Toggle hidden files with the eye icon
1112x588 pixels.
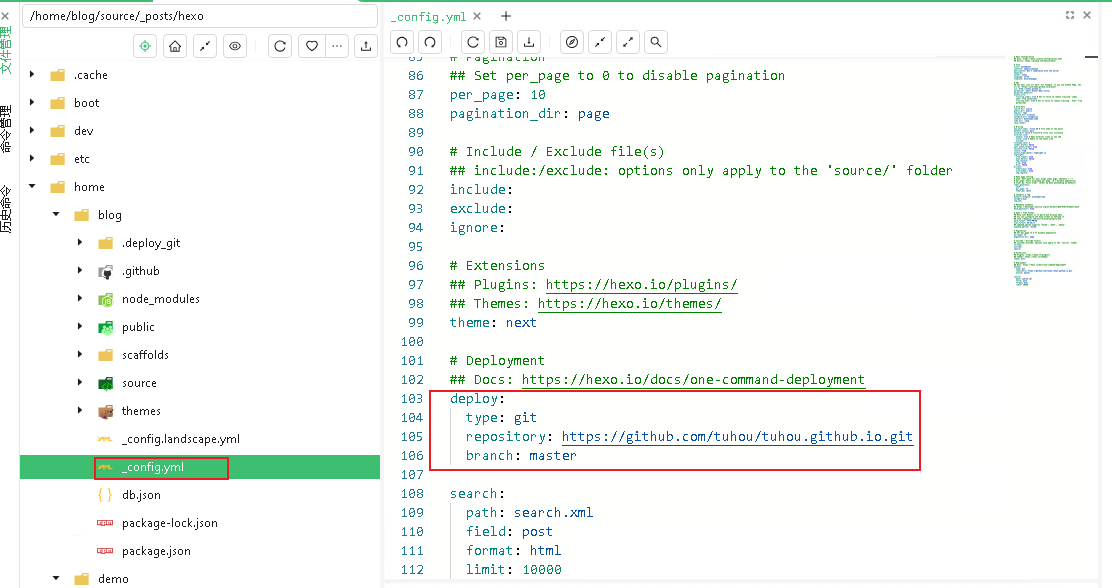pyautogui.click(x=235, y=46)
